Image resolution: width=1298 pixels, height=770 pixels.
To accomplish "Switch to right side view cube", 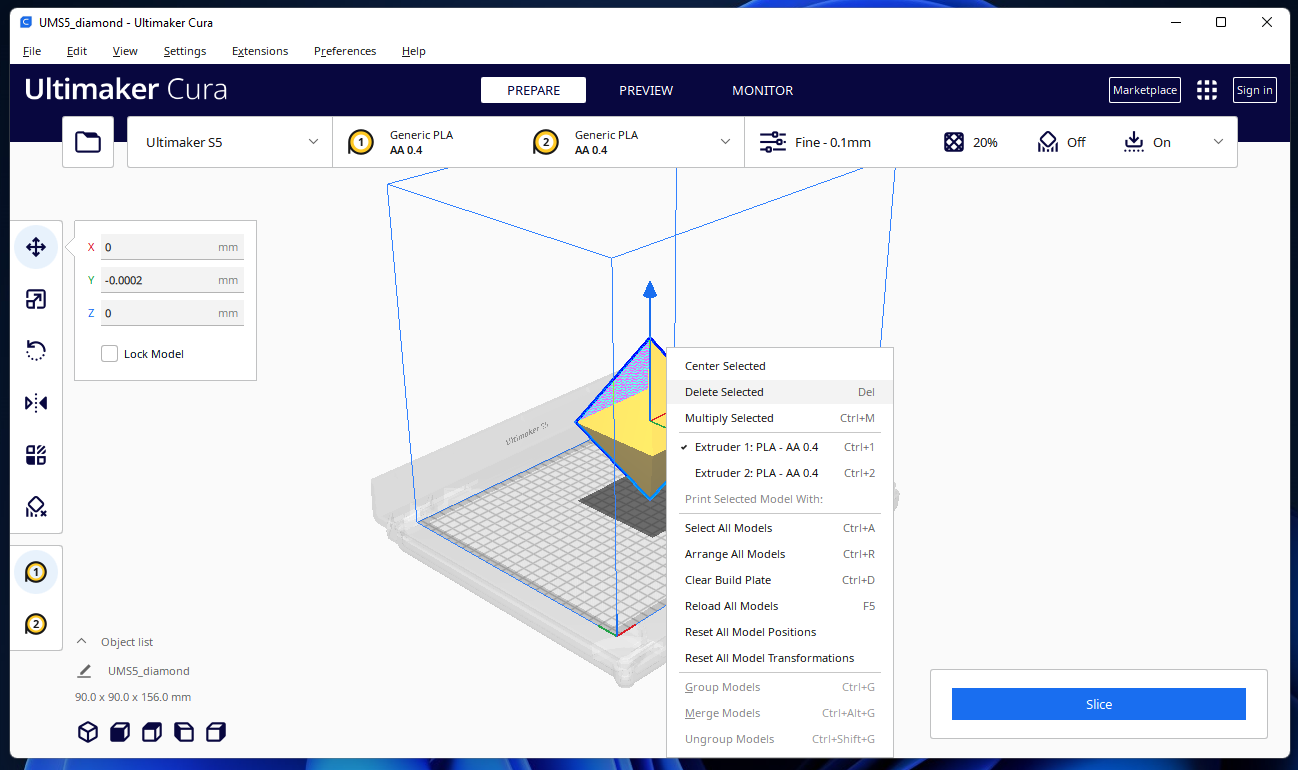I will [x=215, y=732].
